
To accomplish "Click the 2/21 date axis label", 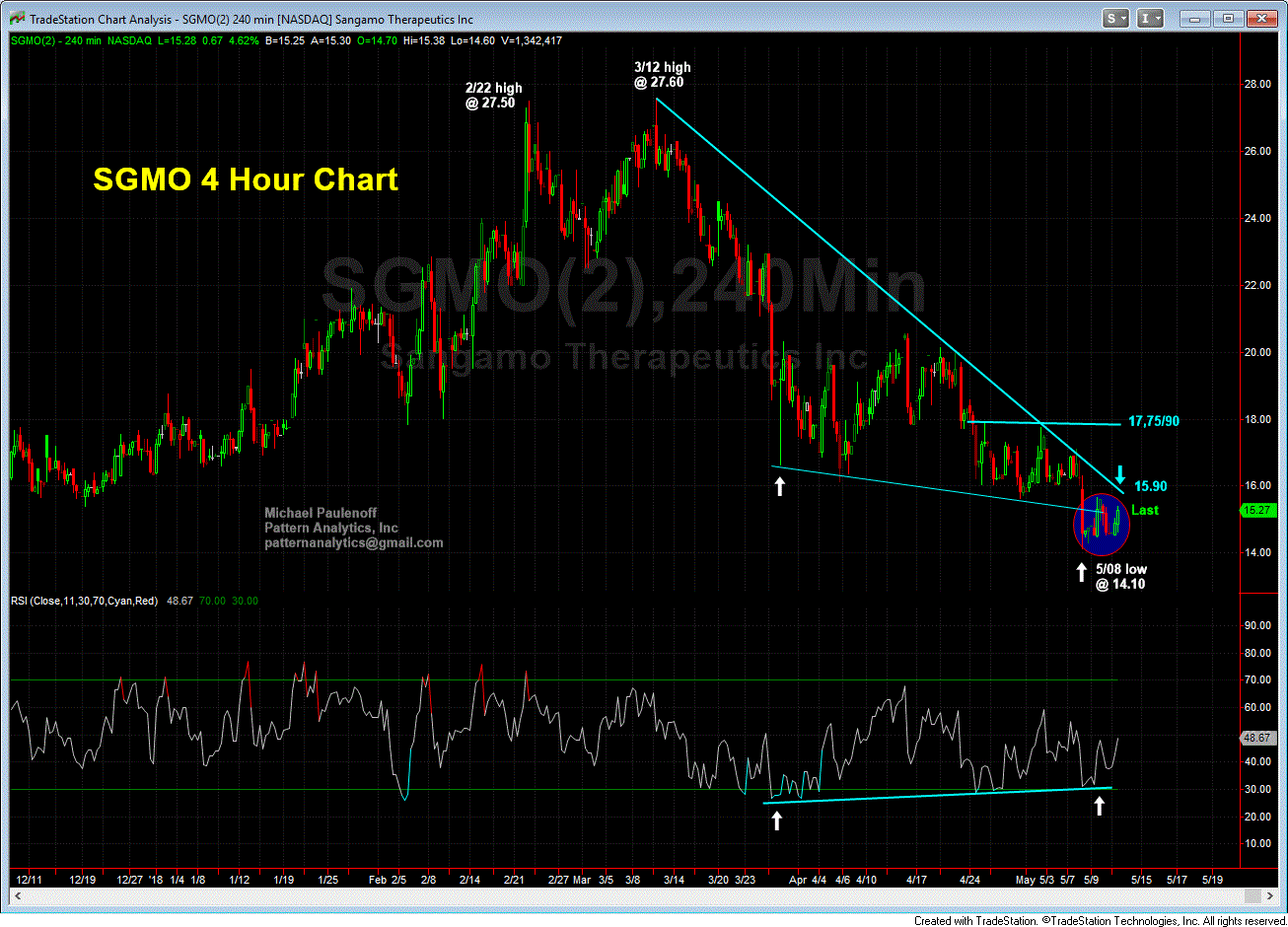I will point(515,880).
